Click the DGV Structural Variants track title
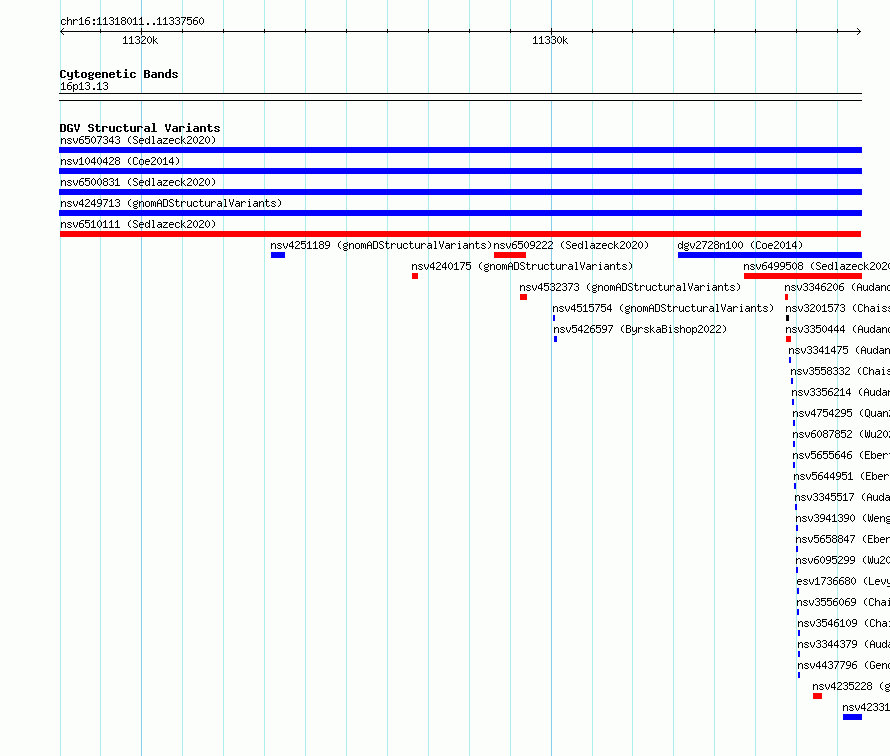The image size is (890, 756). pos(140,128)
